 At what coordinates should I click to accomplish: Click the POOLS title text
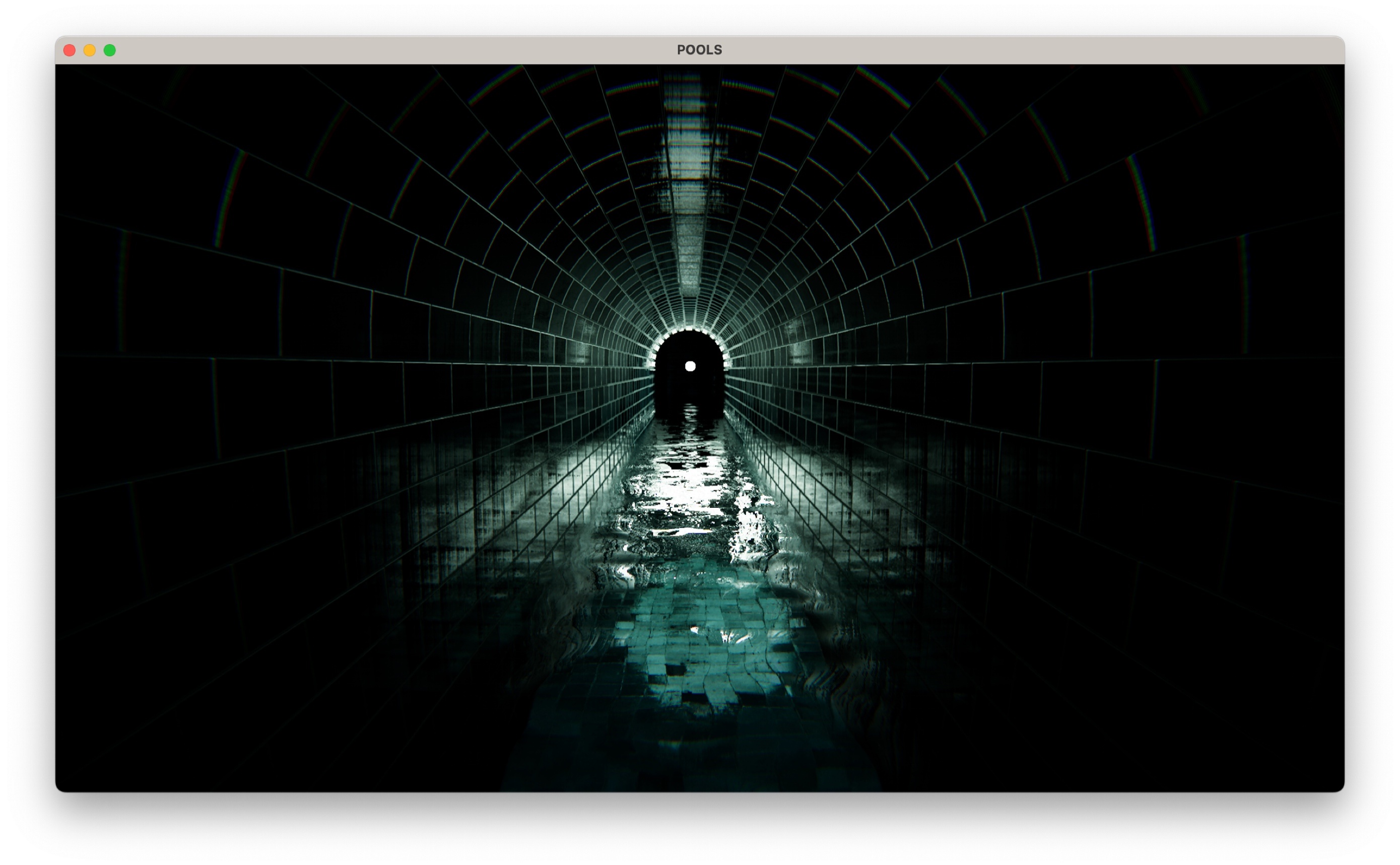(x=699, y=50)
